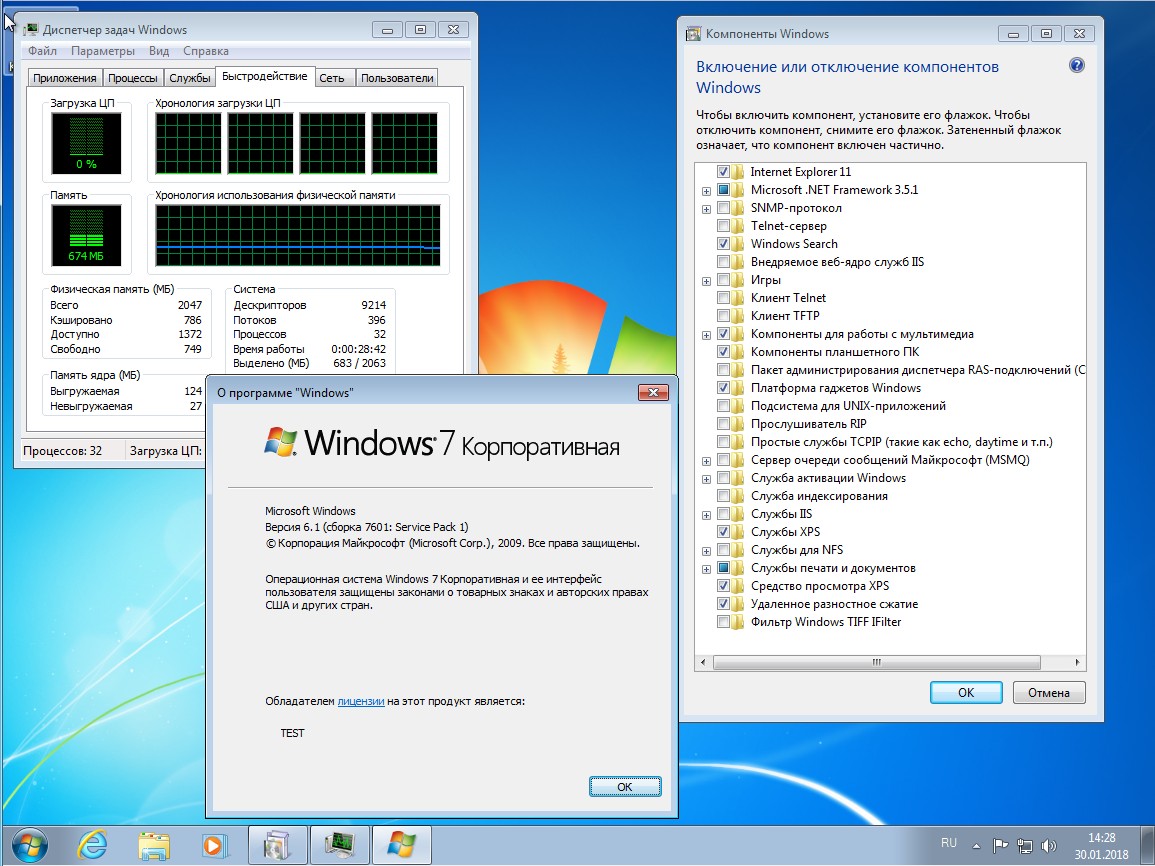Expand Служба активации Windows node
Screen dimensions: 1155x866
click(x=706, y=479)
